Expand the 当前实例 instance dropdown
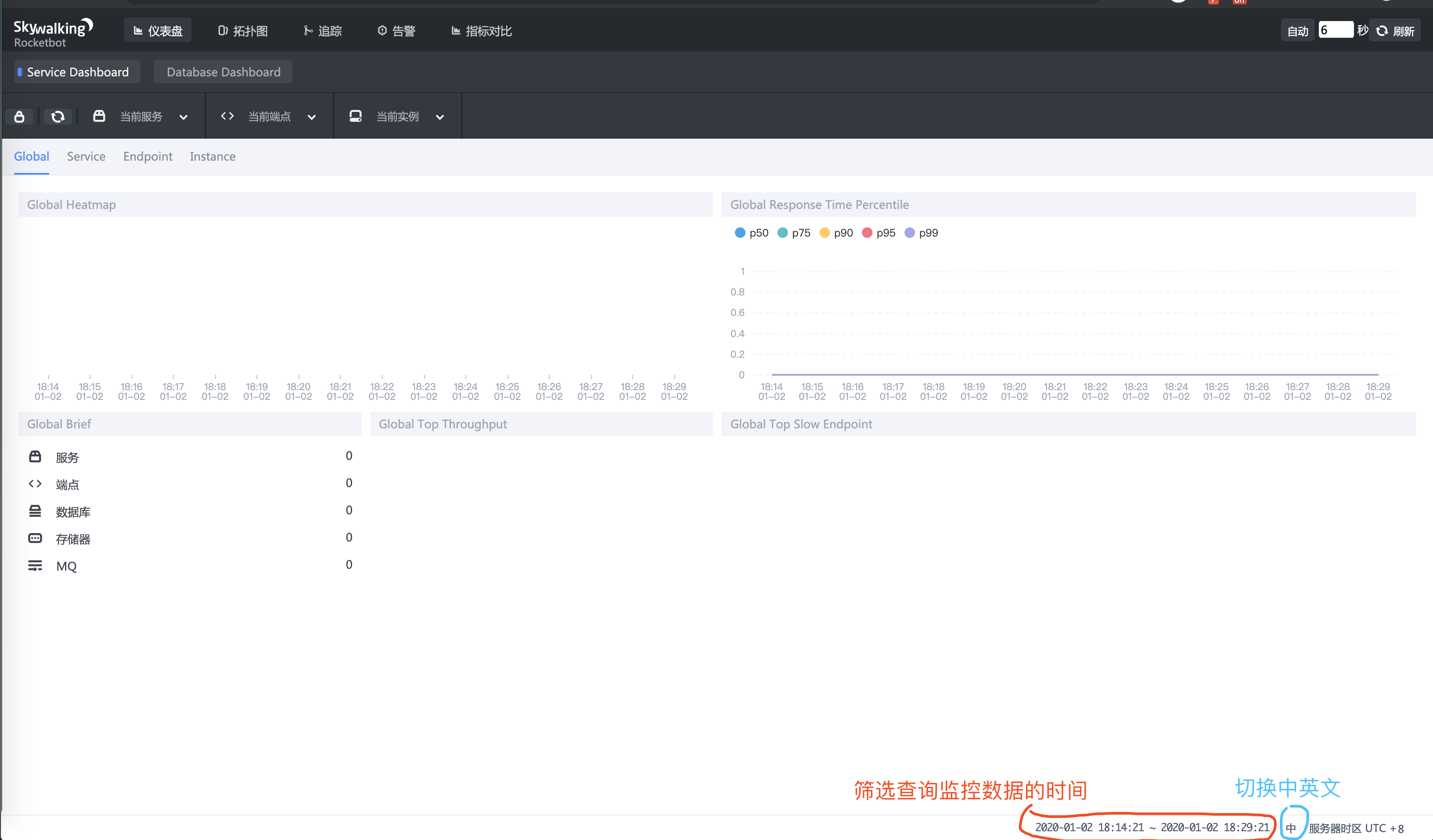1433x840 pixels. point(439,116)
